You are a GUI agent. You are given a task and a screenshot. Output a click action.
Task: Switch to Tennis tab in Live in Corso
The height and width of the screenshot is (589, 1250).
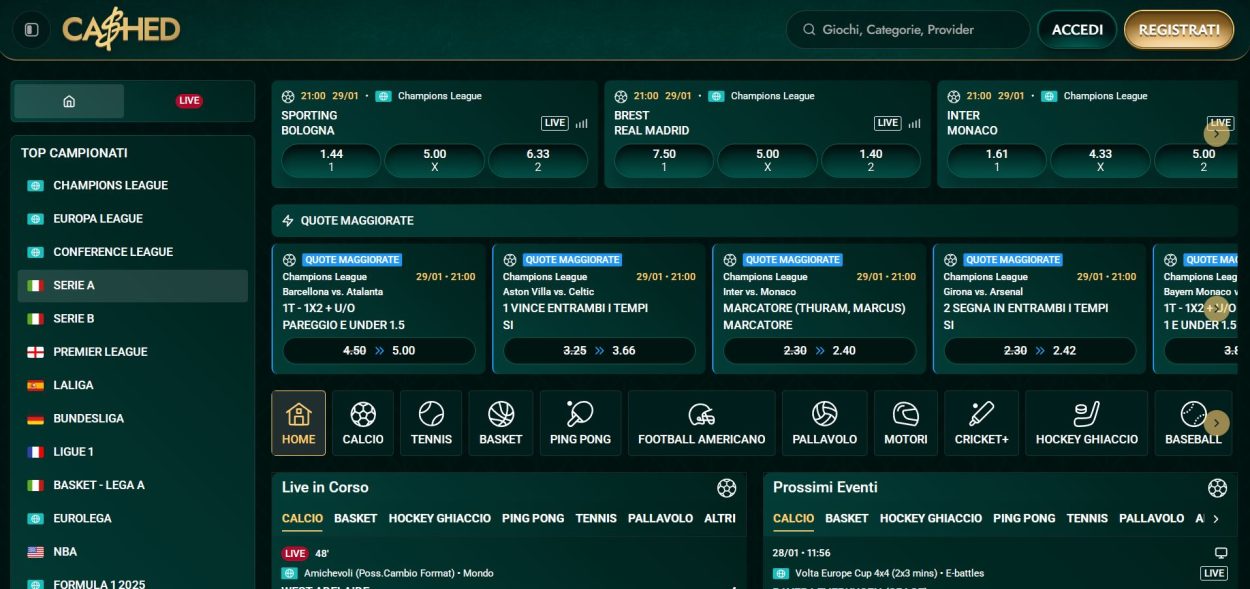[596, 518]
